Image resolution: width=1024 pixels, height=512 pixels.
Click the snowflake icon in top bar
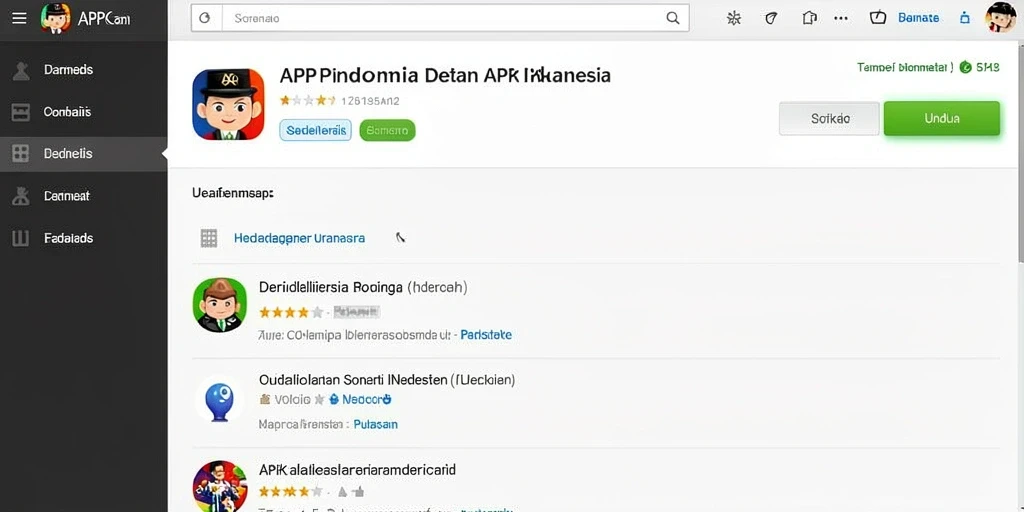(734, 18)
